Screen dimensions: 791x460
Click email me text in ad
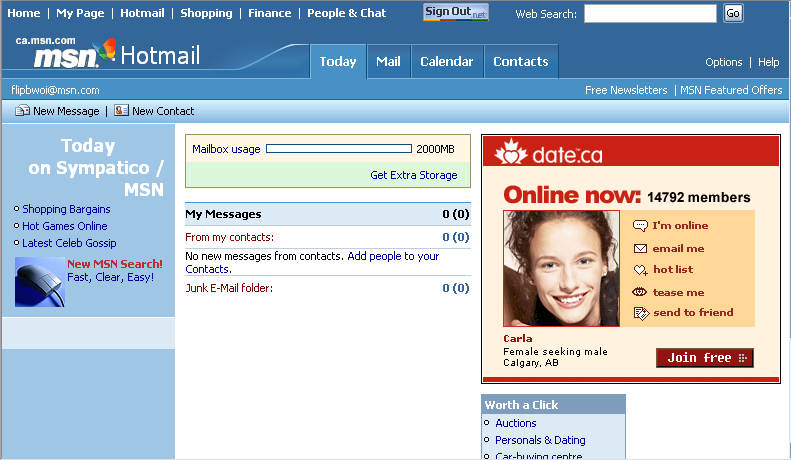(679, 248)
